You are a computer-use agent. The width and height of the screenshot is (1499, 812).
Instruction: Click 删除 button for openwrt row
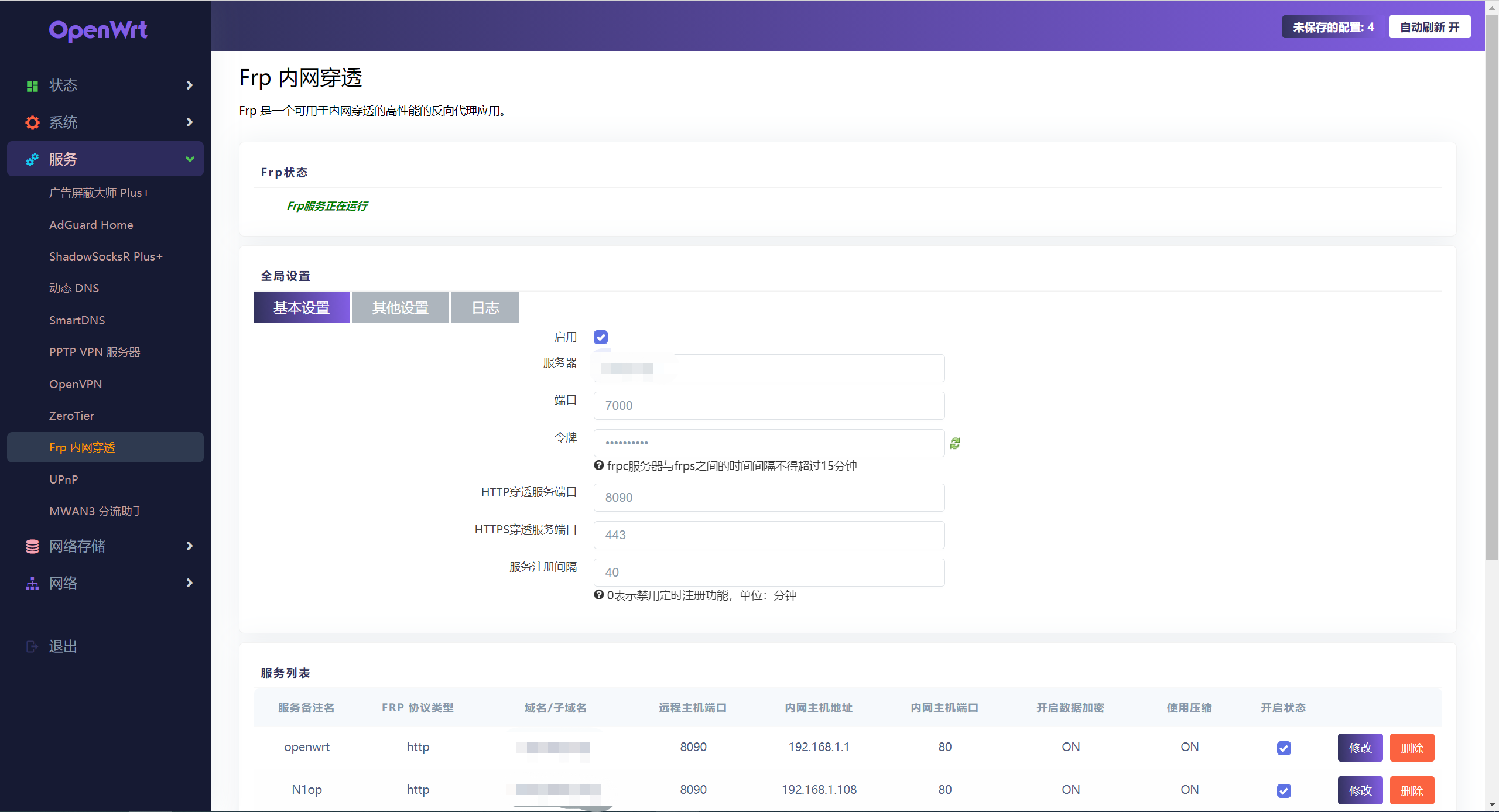(1412, 748)
